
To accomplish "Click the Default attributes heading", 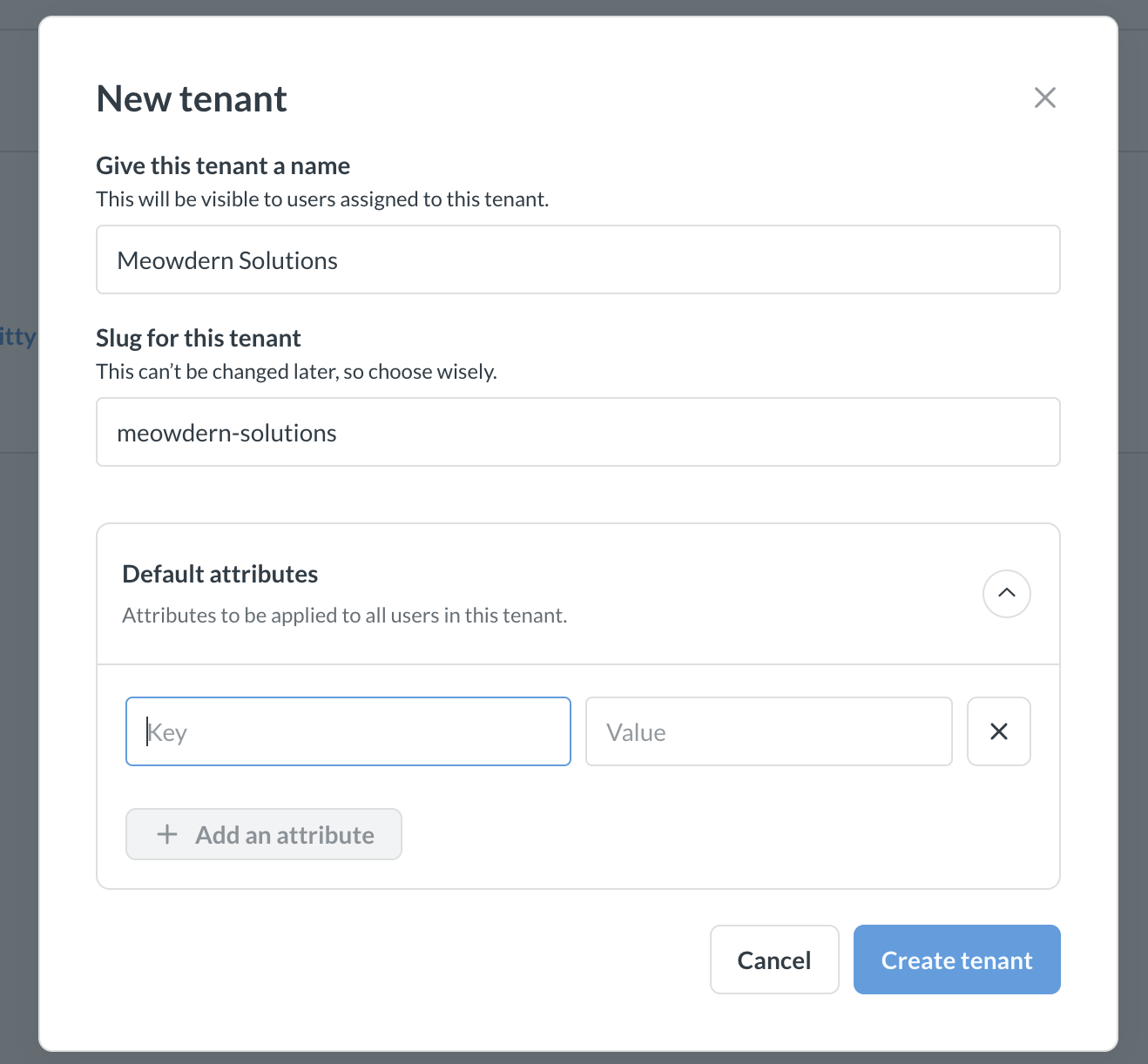I will 219,573.
